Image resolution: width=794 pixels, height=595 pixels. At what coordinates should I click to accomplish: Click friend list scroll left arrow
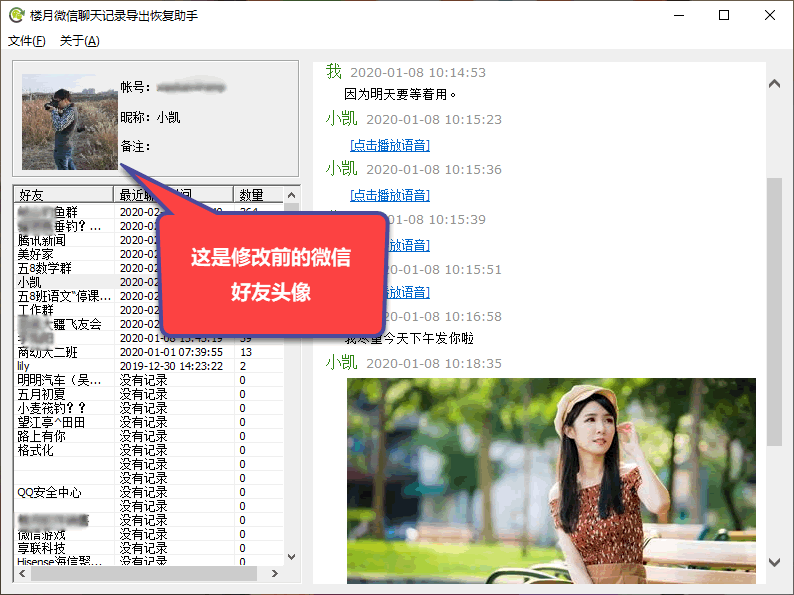tap(22, 574)
